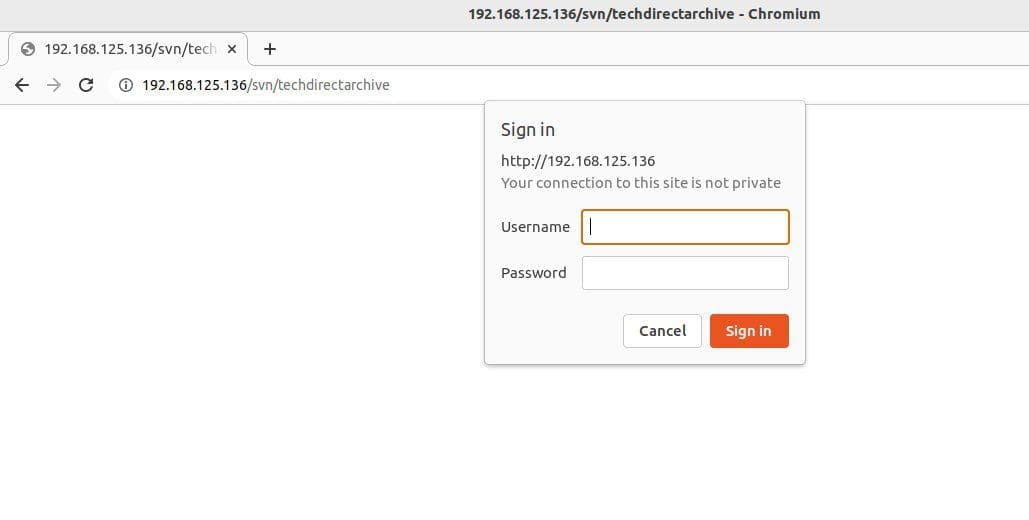
Task: Click the globe favicon on the tab
Action: [28, 49]
